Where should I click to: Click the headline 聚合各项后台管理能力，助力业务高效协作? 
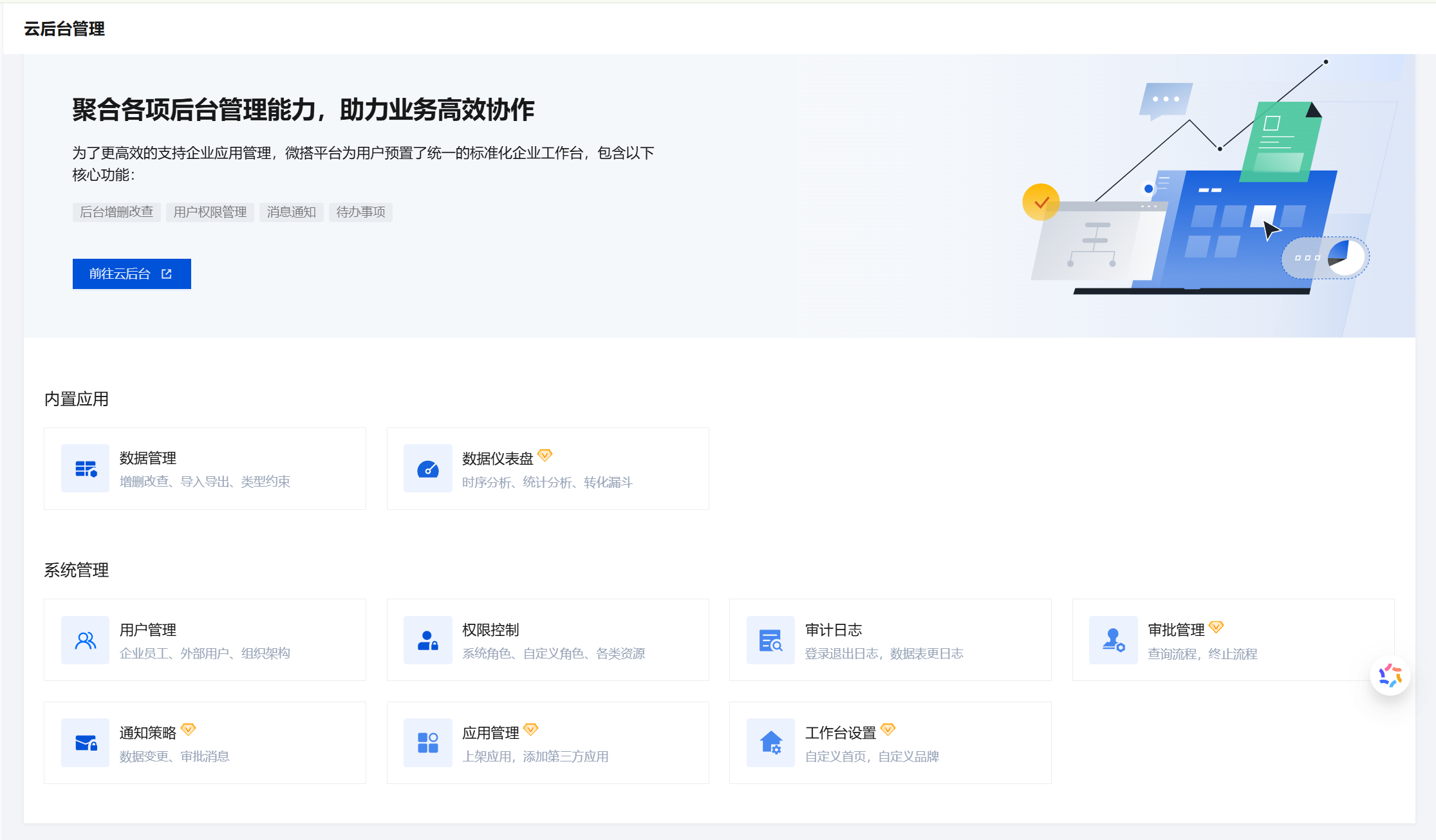coord(303,110)
